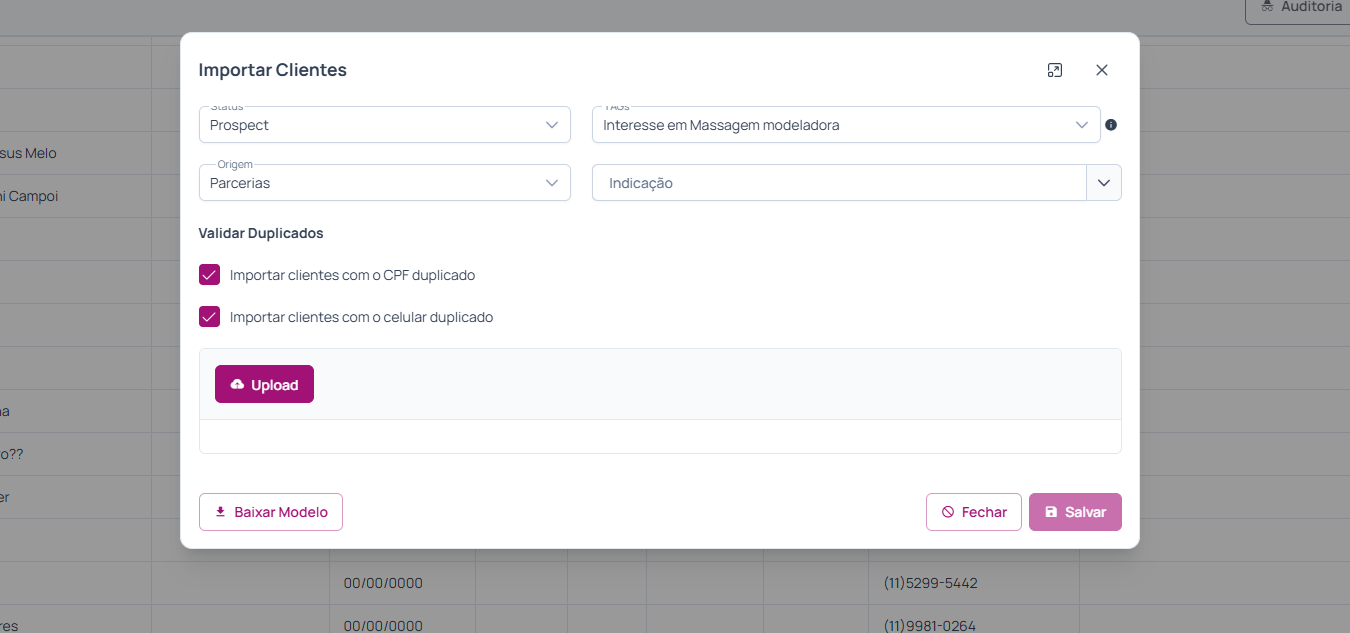Click the download icon on Baixar Modelo
The height and width of the screenshot is (633, 1350).
tap(221, 512)
